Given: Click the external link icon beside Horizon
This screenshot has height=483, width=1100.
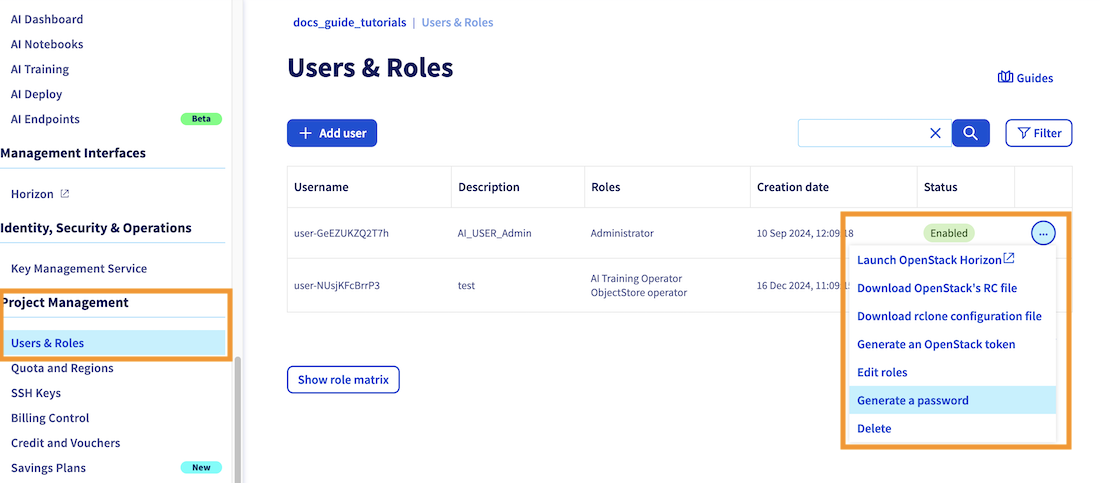Looking at the screenshot, I should [x=65, y=194].
